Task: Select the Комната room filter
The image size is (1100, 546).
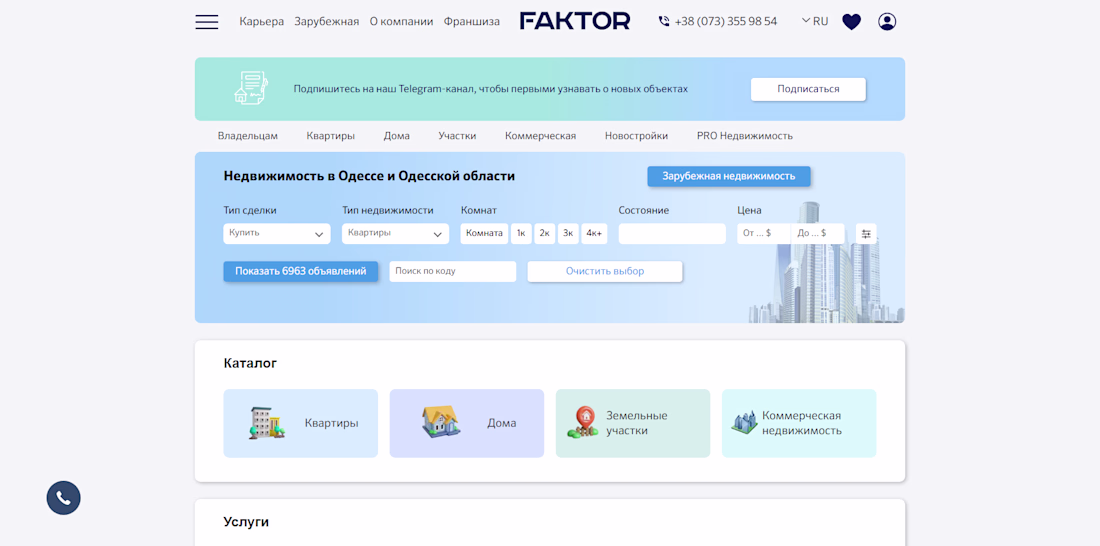Action: (x=484, y=234)
